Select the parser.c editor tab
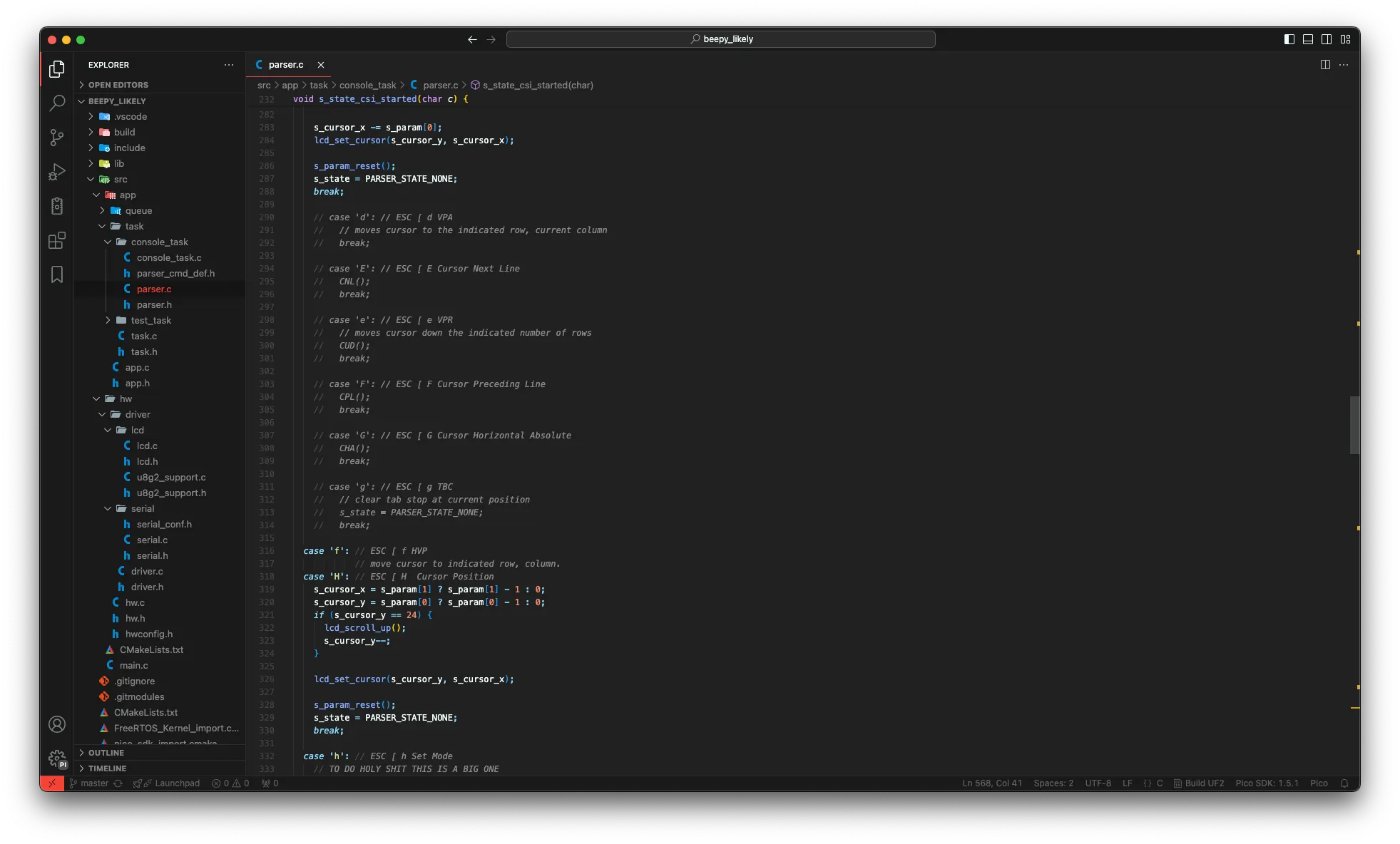This screenshot has width=1400, height=844. (x=285, y=65)
